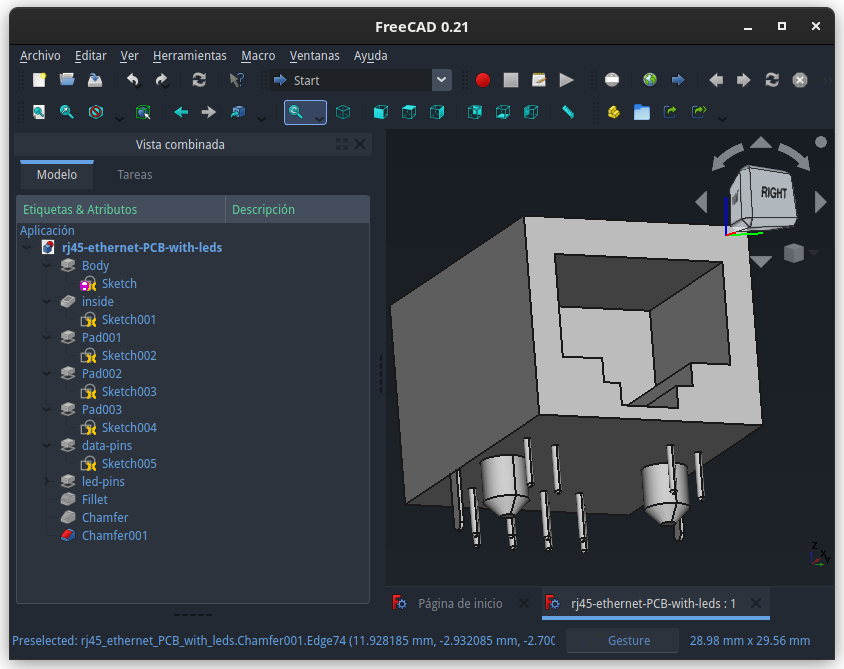Toggle the draw style toolbar icon

coord(95,112)
